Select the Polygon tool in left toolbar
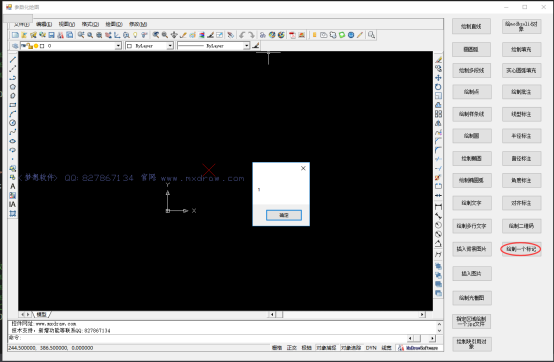The width and height of the screenshot is (554, 362). coord(13,87)
